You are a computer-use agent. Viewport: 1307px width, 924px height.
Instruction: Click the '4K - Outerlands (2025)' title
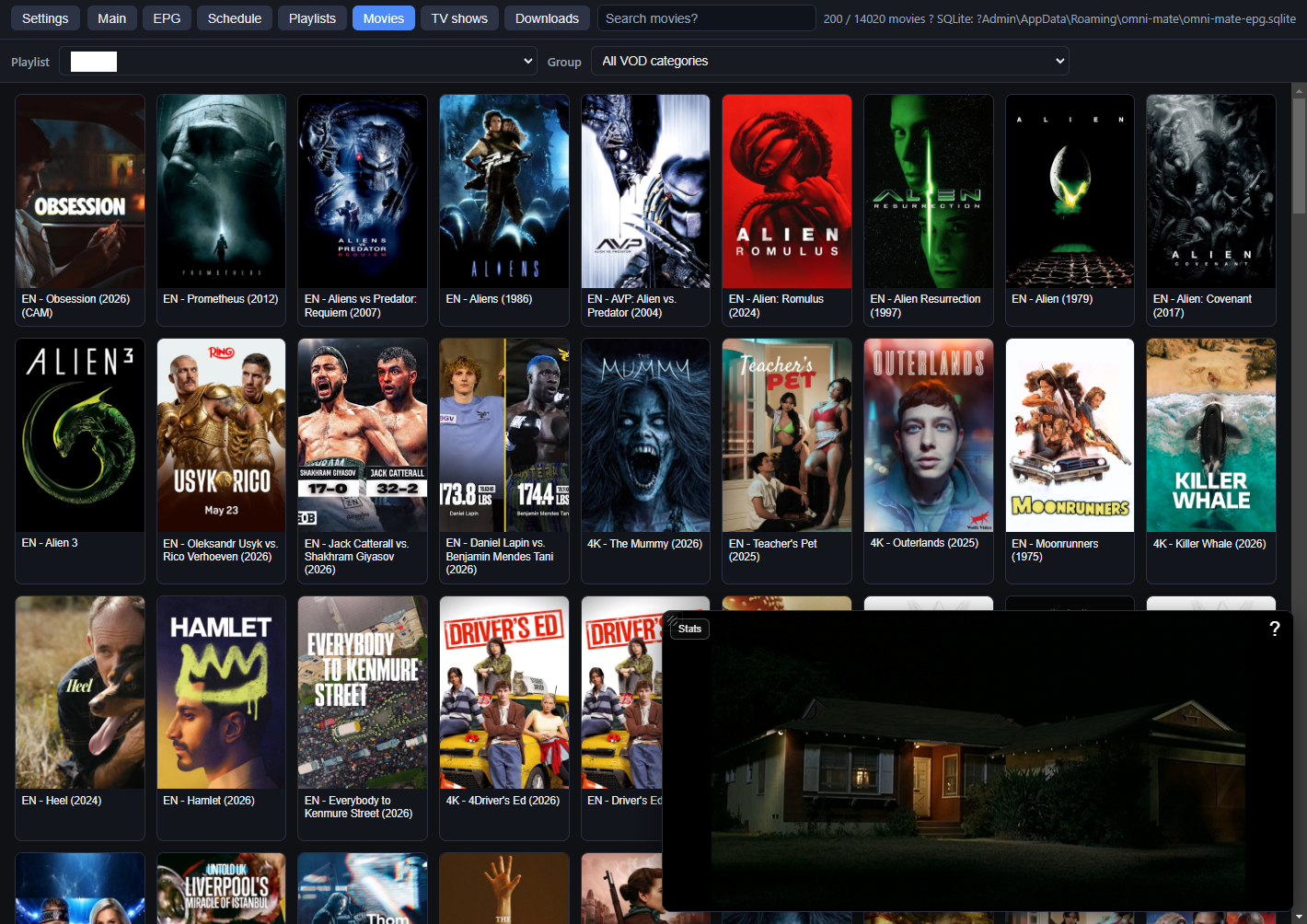point(924,543)
